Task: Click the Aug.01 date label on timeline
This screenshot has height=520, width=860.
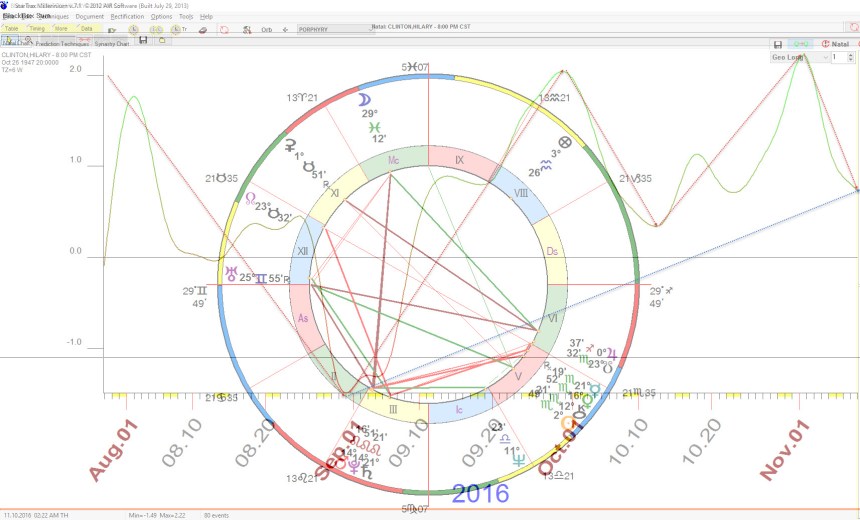Action: (113, 451)
